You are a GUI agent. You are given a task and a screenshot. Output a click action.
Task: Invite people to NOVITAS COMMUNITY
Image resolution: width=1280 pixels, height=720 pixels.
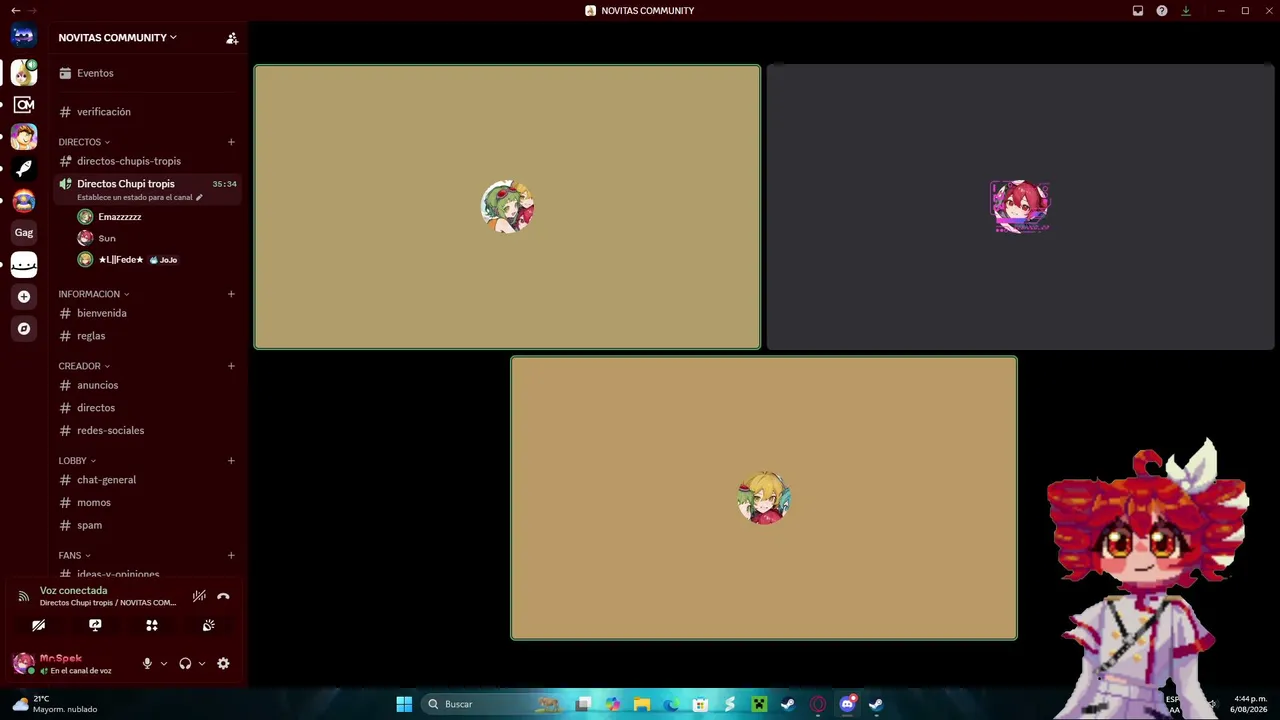(232, 38)
